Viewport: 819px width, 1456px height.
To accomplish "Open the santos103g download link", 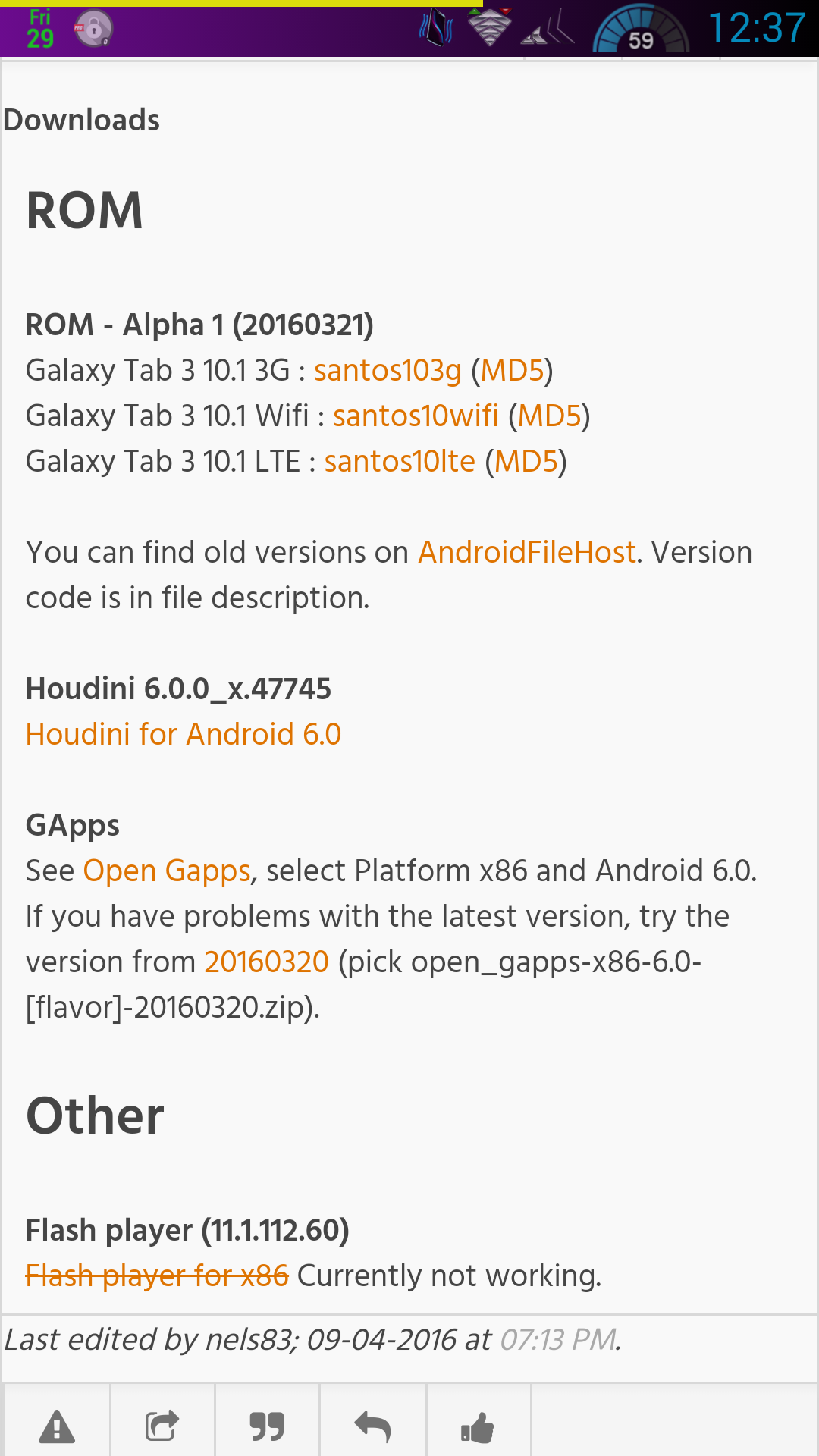I will pyautogui.click(x=388, y=370).
